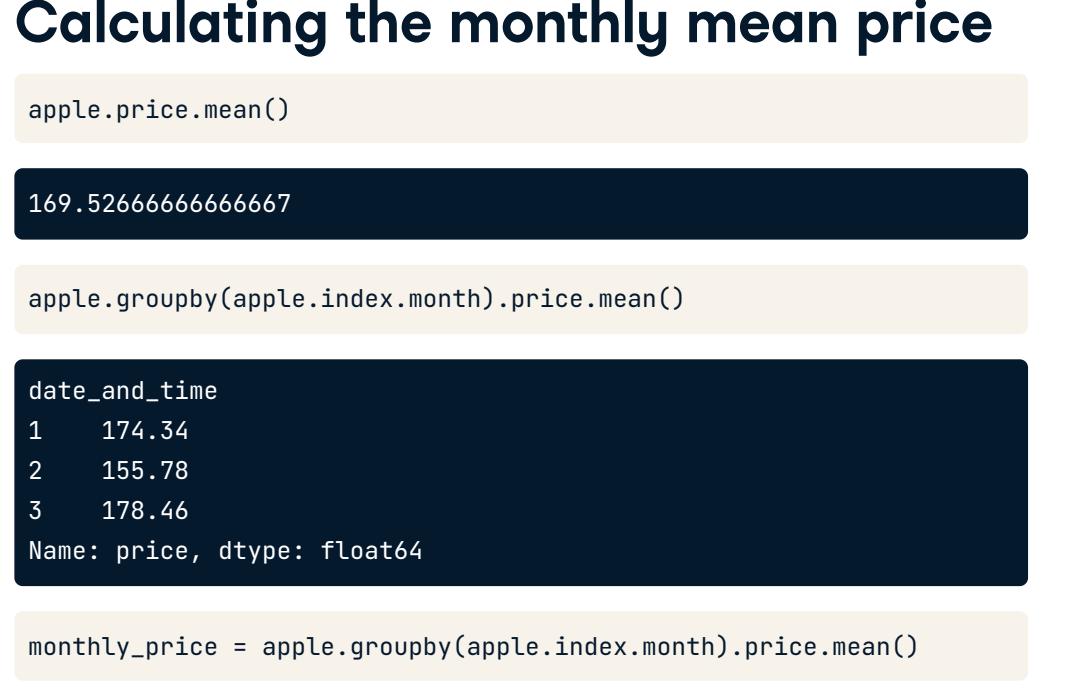Click the output value 169.52666666666667

(159, 204)
